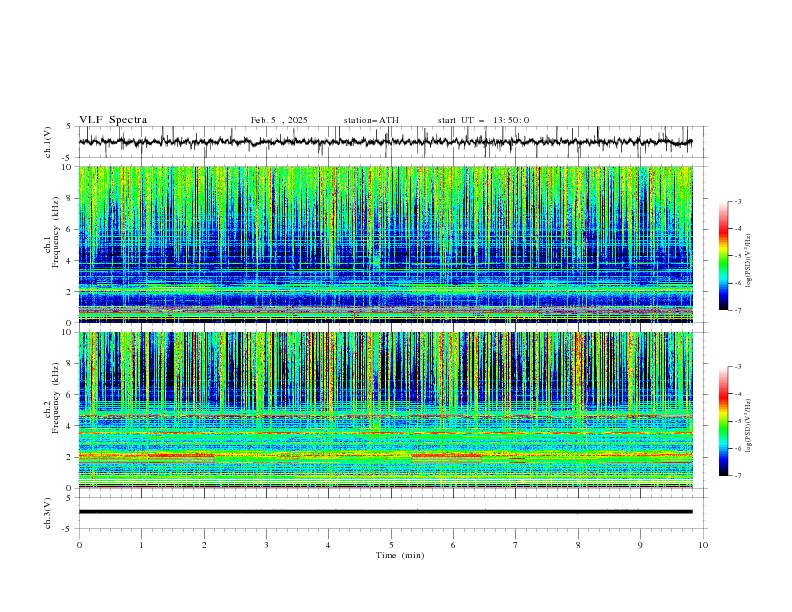Viewport: 792px width, 612px height.
Task: Click the "start UT = 13:50:0" text
Action: (483, 120)
